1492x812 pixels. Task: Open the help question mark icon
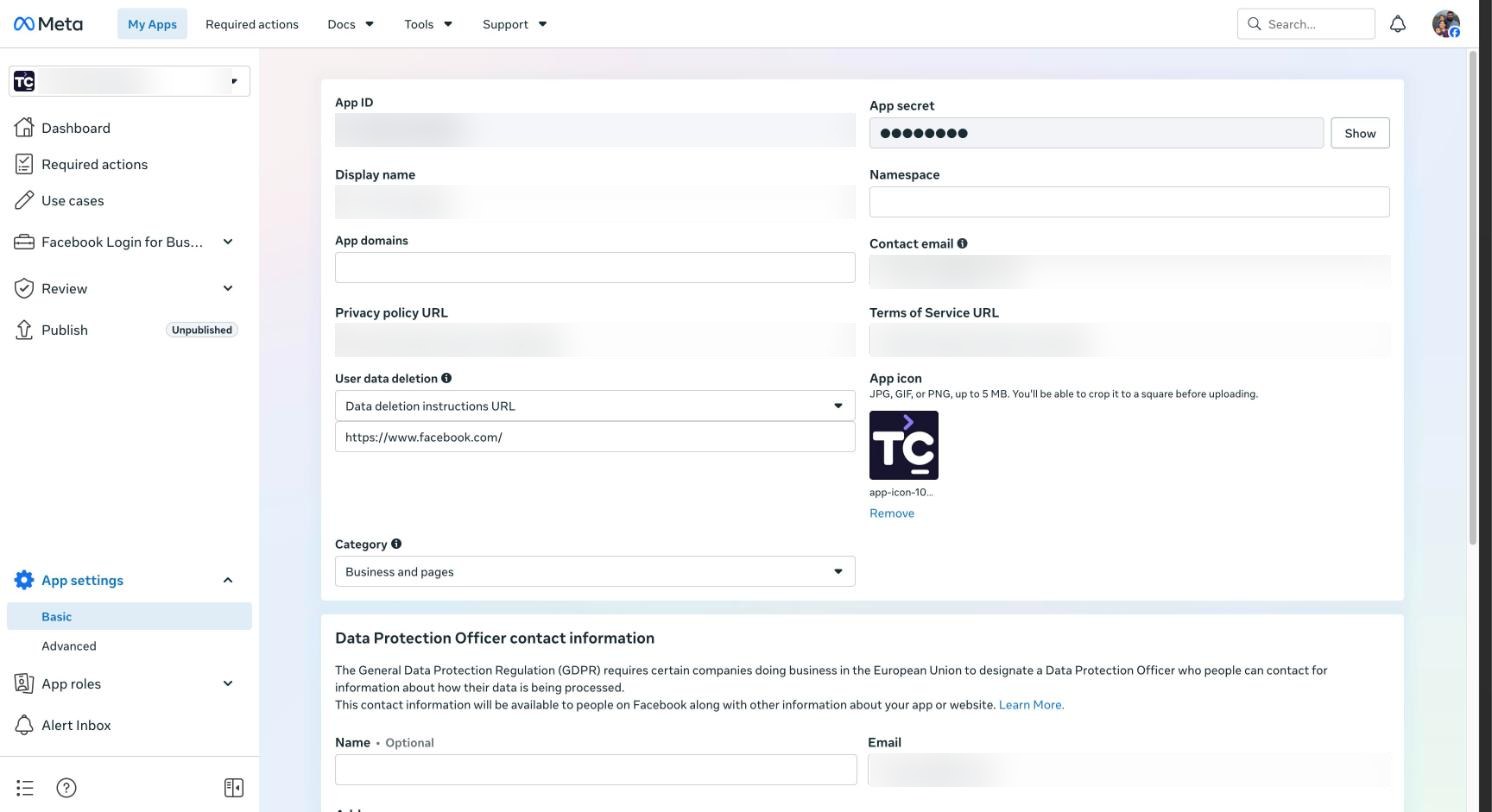(66, 788)
